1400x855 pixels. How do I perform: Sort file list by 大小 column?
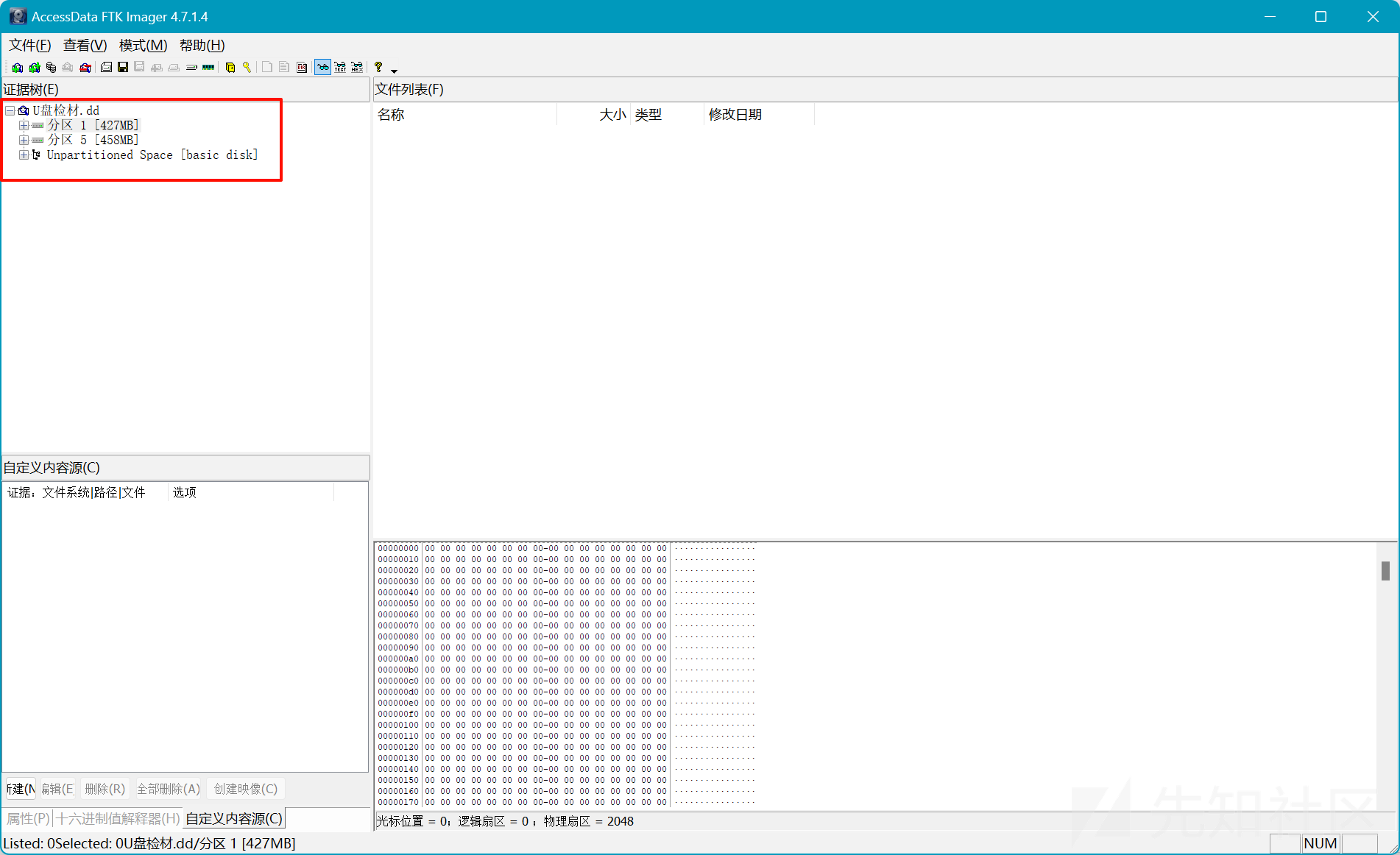tap(593, 115)
